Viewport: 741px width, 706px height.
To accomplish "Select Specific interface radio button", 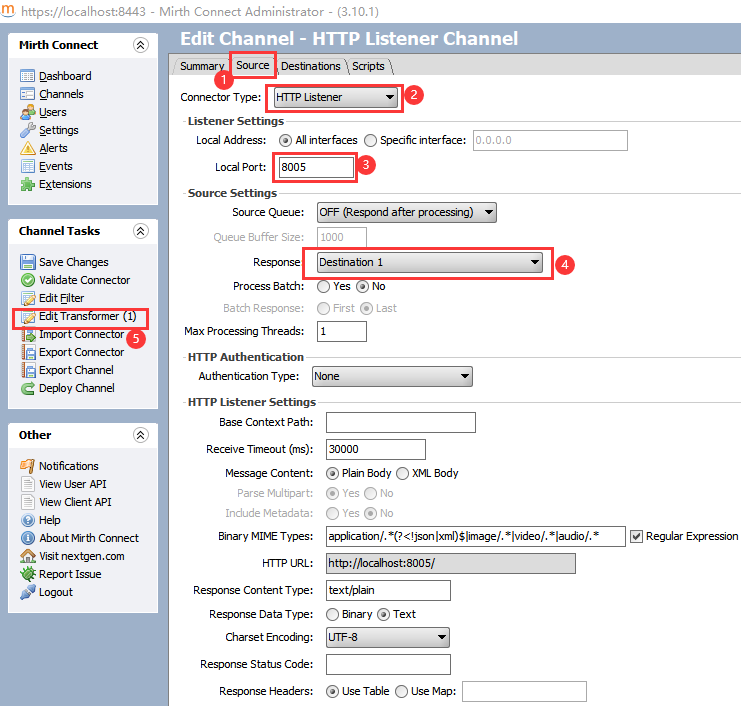I will pos(370,140).
